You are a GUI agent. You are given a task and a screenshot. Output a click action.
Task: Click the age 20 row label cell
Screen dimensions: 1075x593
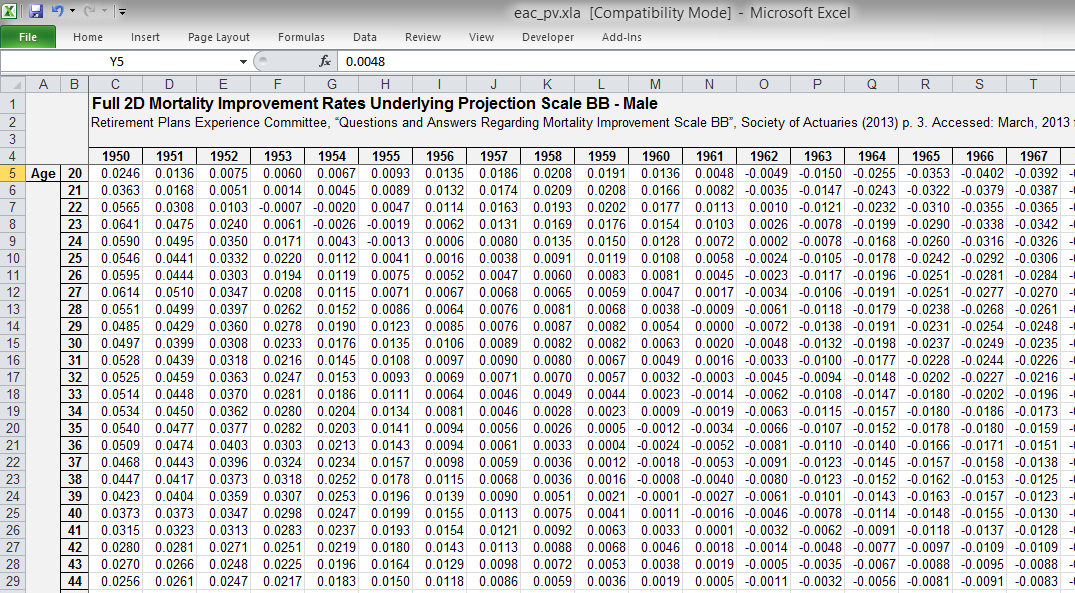(74, 173)
